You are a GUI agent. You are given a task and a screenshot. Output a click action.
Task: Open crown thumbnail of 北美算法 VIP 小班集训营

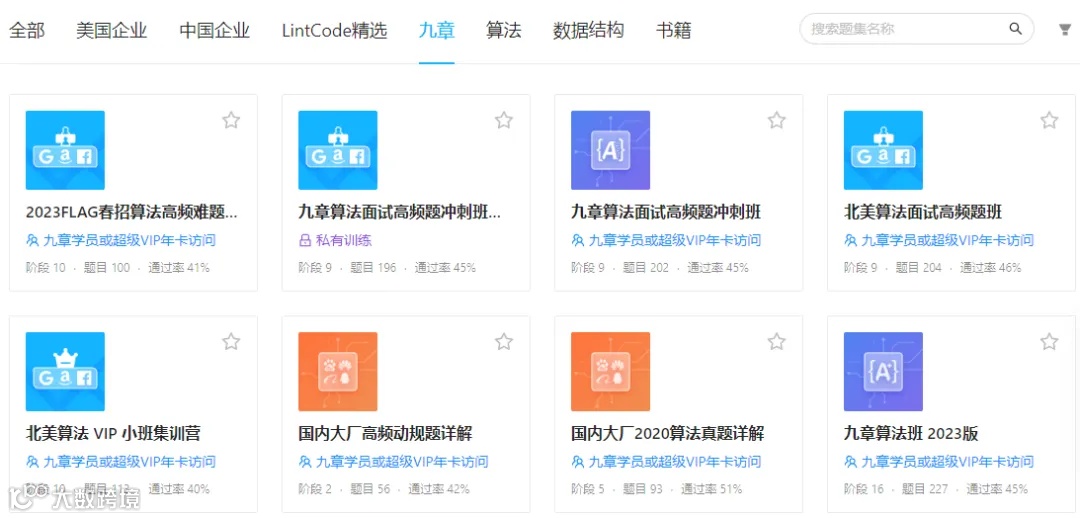coord(65,371)
